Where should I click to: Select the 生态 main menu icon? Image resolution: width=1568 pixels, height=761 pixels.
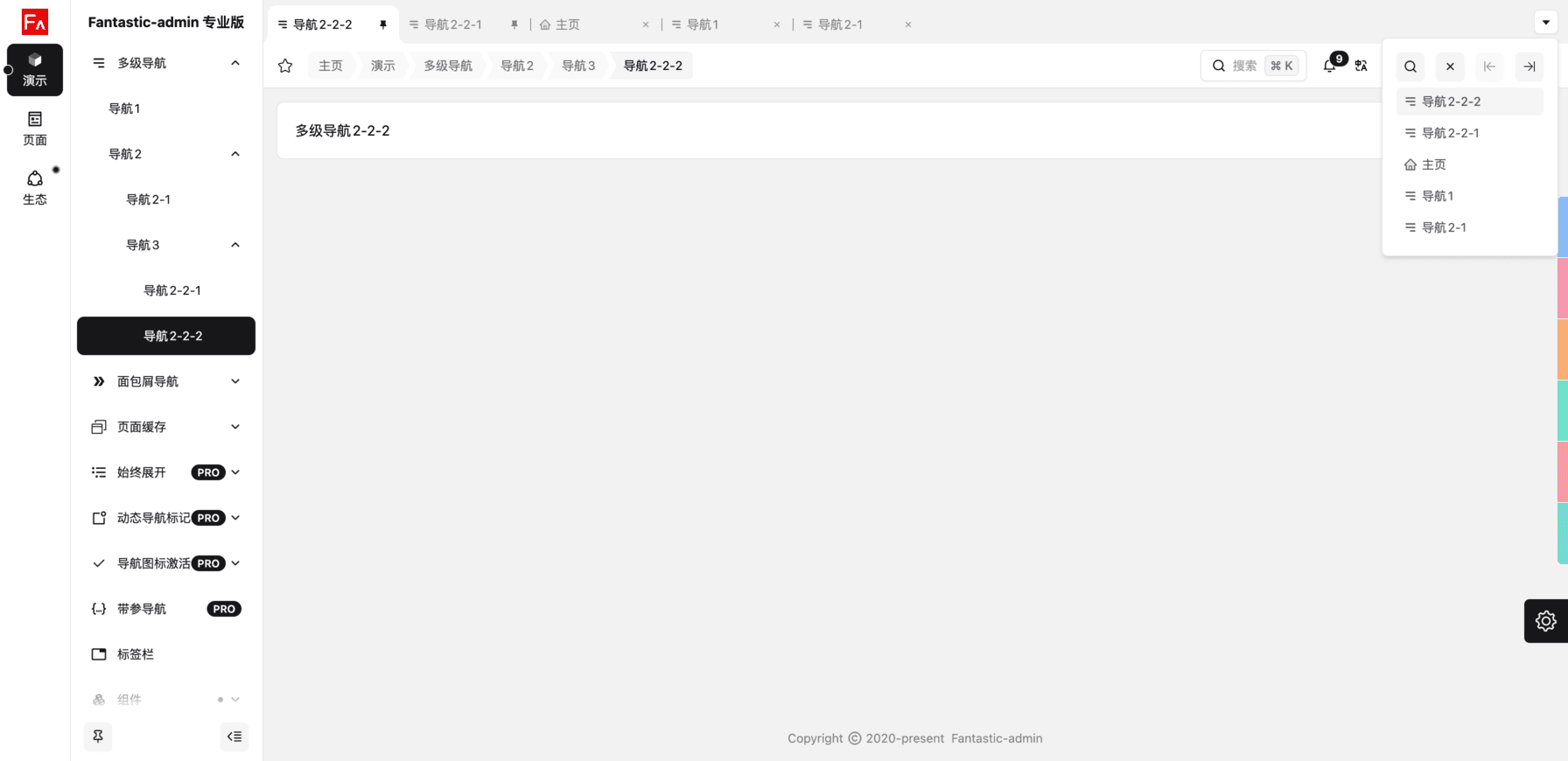pos(35,187)
